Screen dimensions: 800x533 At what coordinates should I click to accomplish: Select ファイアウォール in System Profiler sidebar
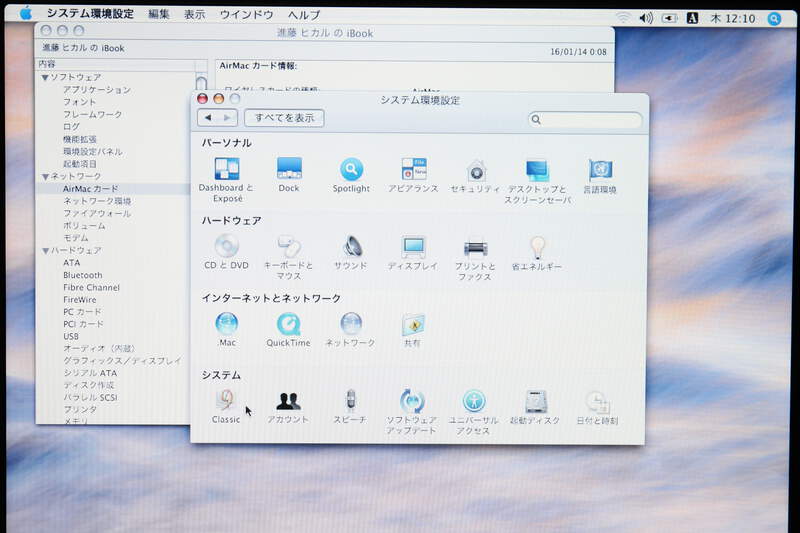[x=97, y=213]
